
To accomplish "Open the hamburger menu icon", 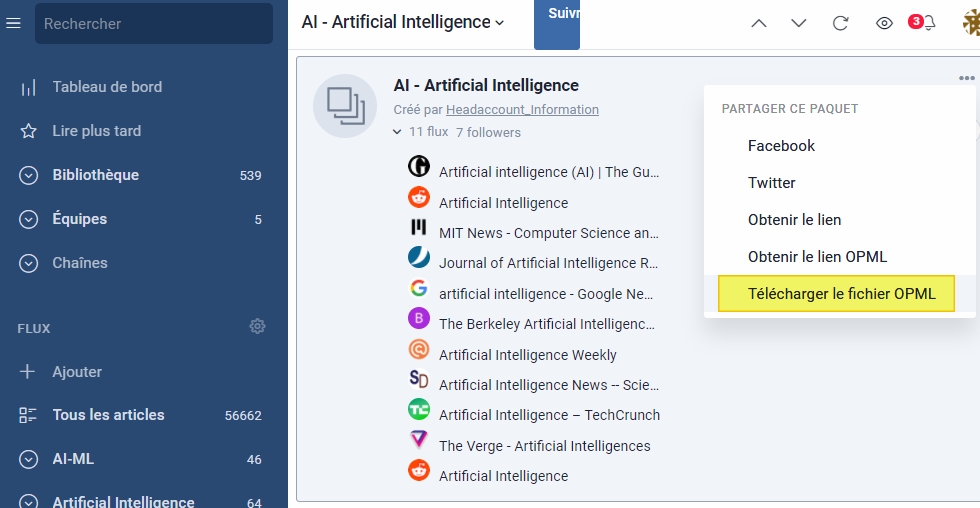I will (x=13, y=23).
